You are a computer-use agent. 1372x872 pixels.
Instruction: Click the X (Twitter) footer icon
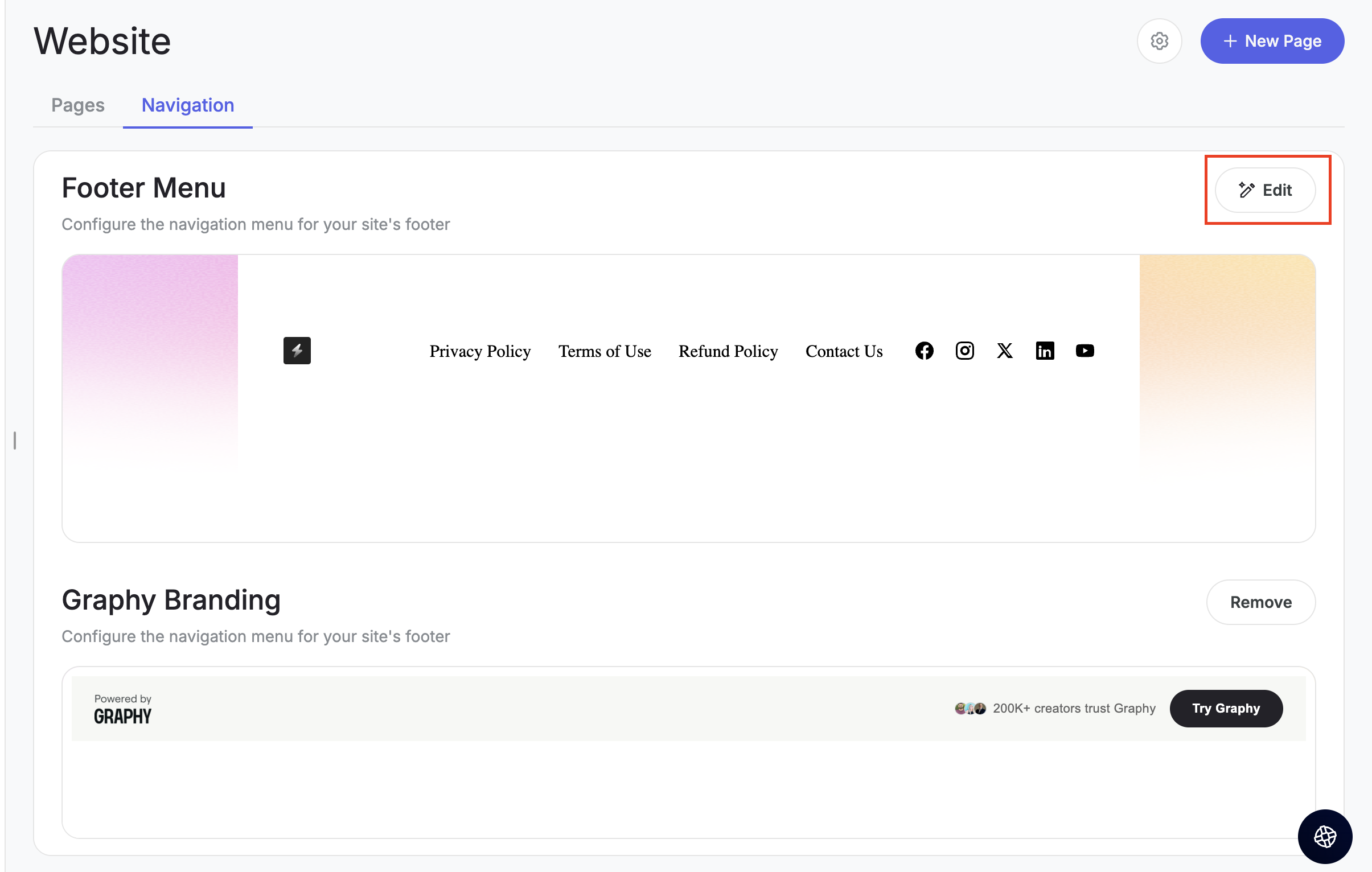pos(1004,351)
